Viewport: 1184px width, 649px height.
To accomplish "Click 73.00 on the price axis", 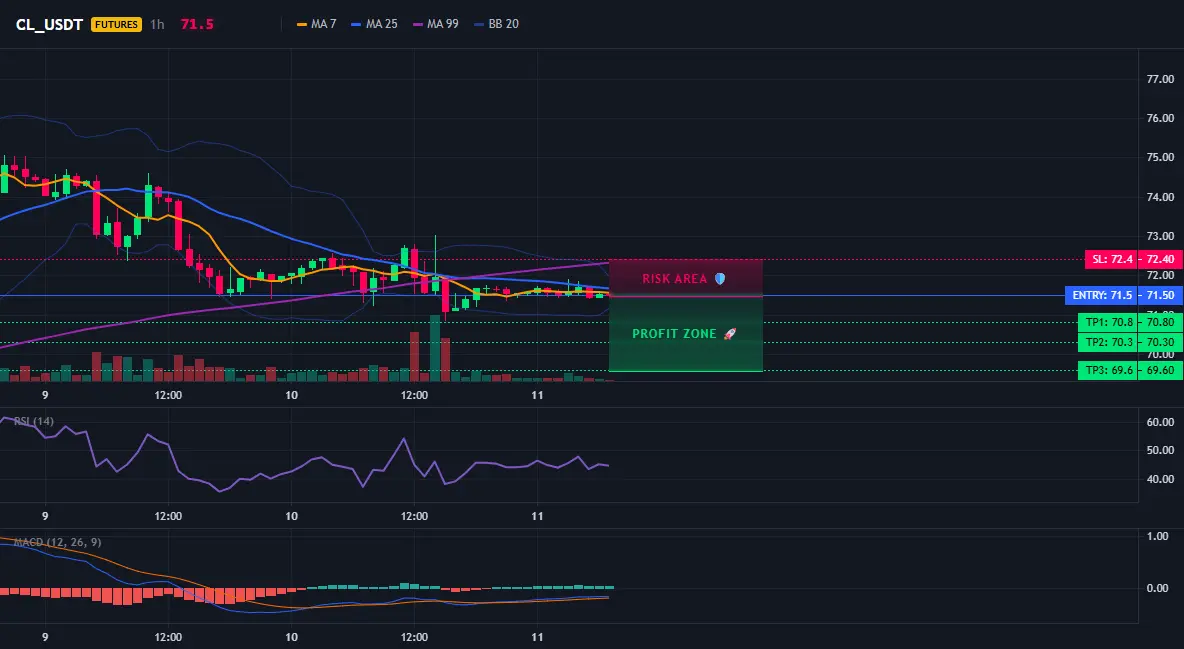I will click(1160, 236).
